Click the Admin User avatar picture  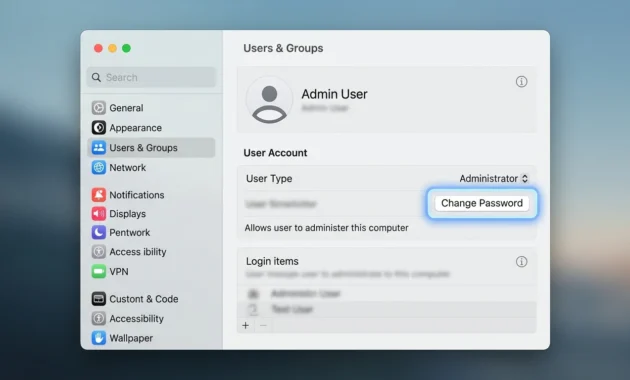(269, 100)
